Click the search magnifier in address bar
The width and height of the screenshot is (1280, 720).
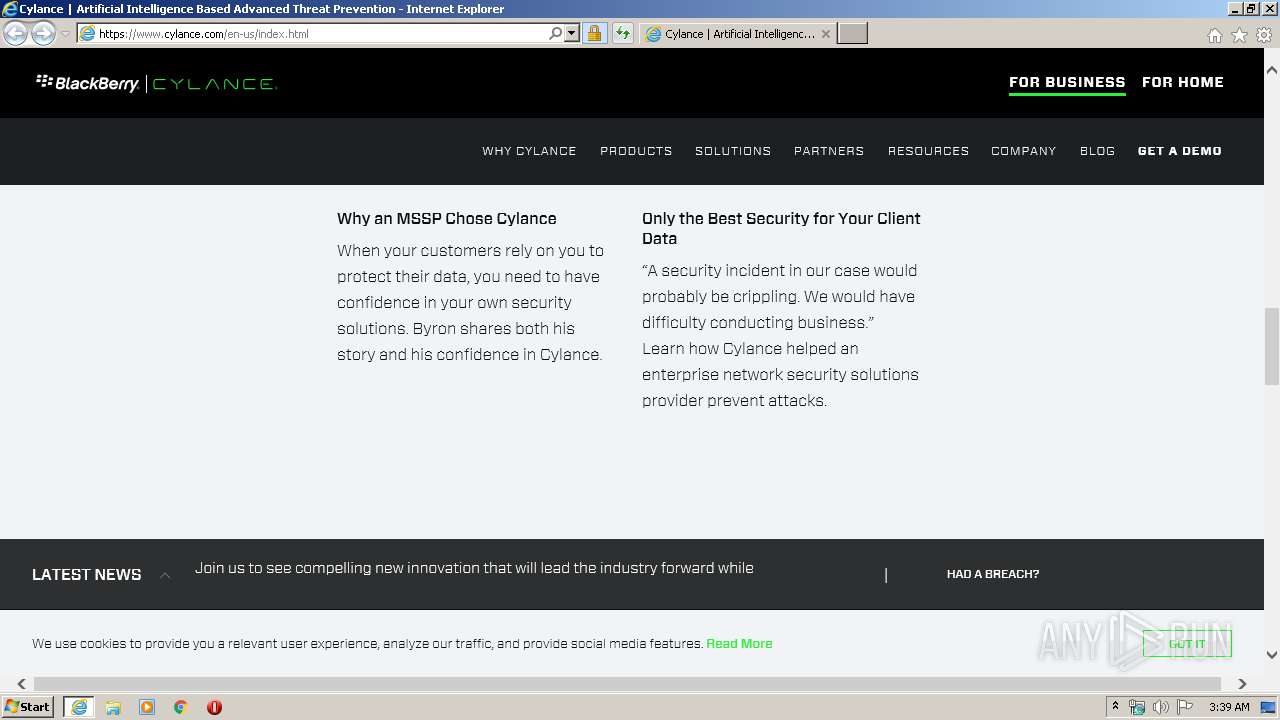coord(556,34)
